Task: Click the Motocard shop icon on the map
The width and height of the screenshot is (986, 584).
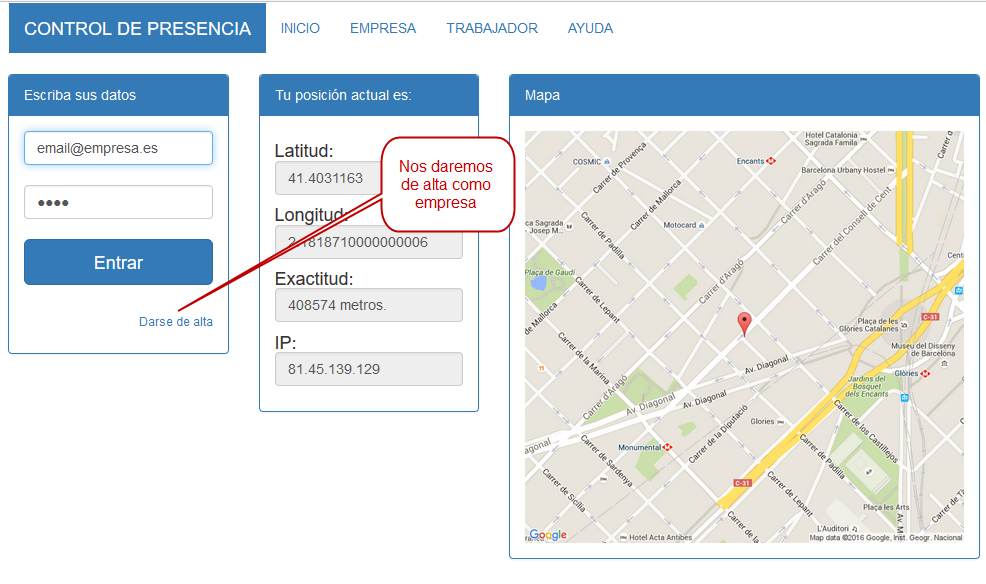Action: pos(701,225)
